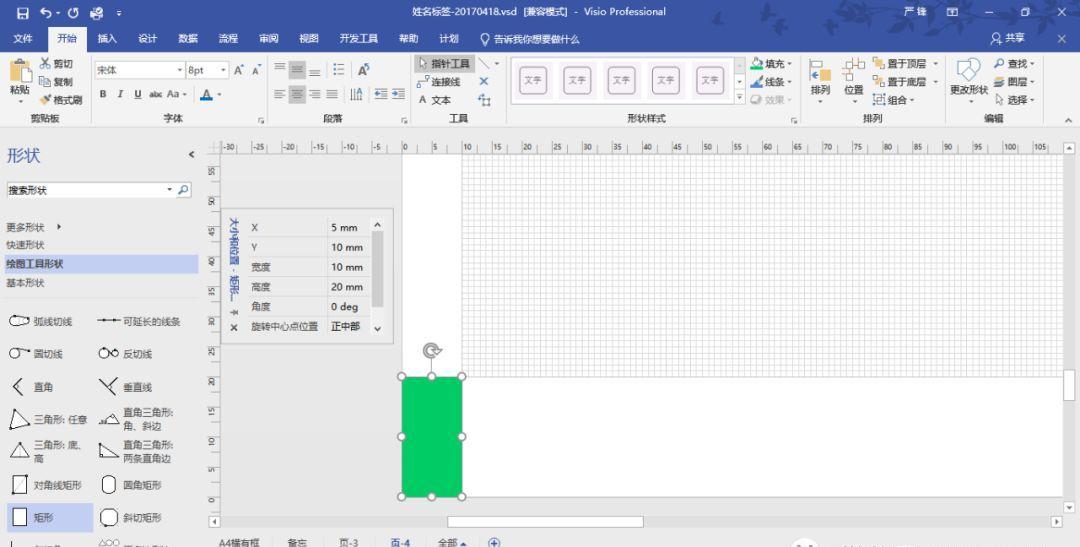
Task: Click the font color A swatch
Action: [x=205, y=94]
